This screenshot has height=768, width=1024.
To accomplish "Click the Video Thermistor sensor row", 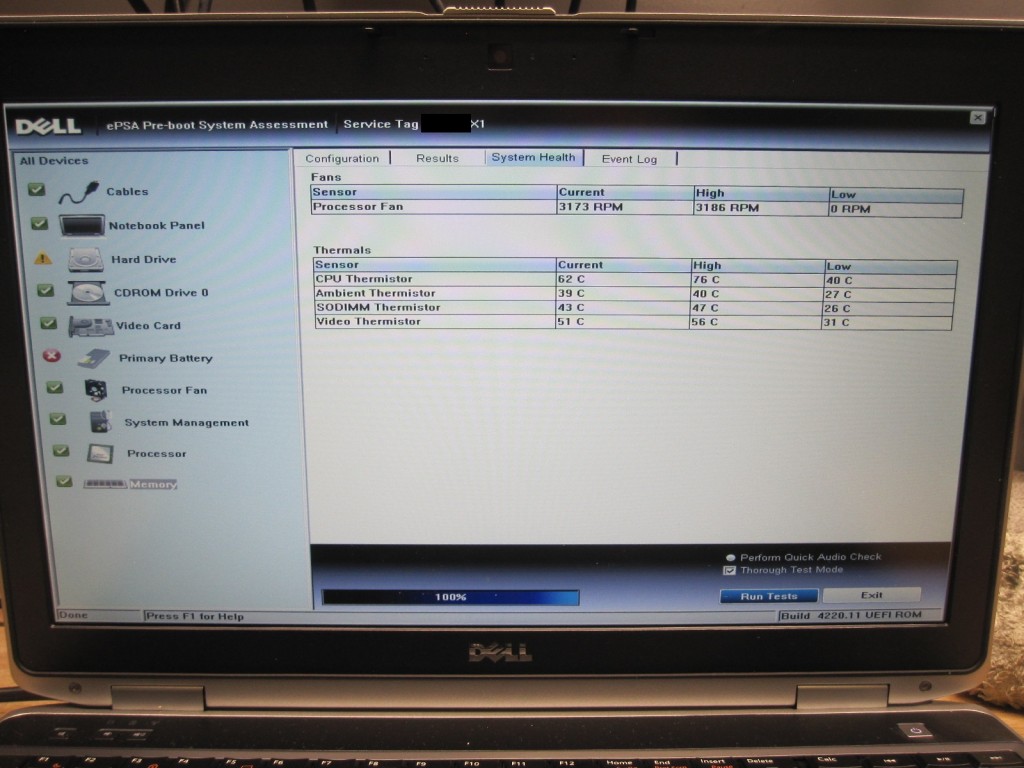I will pyautogui.click(x=633, y=322).
